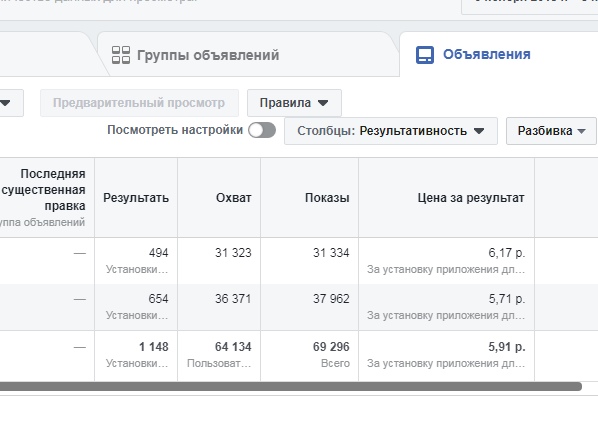Click the Группы объявлений grid icon

click(121, 55)
